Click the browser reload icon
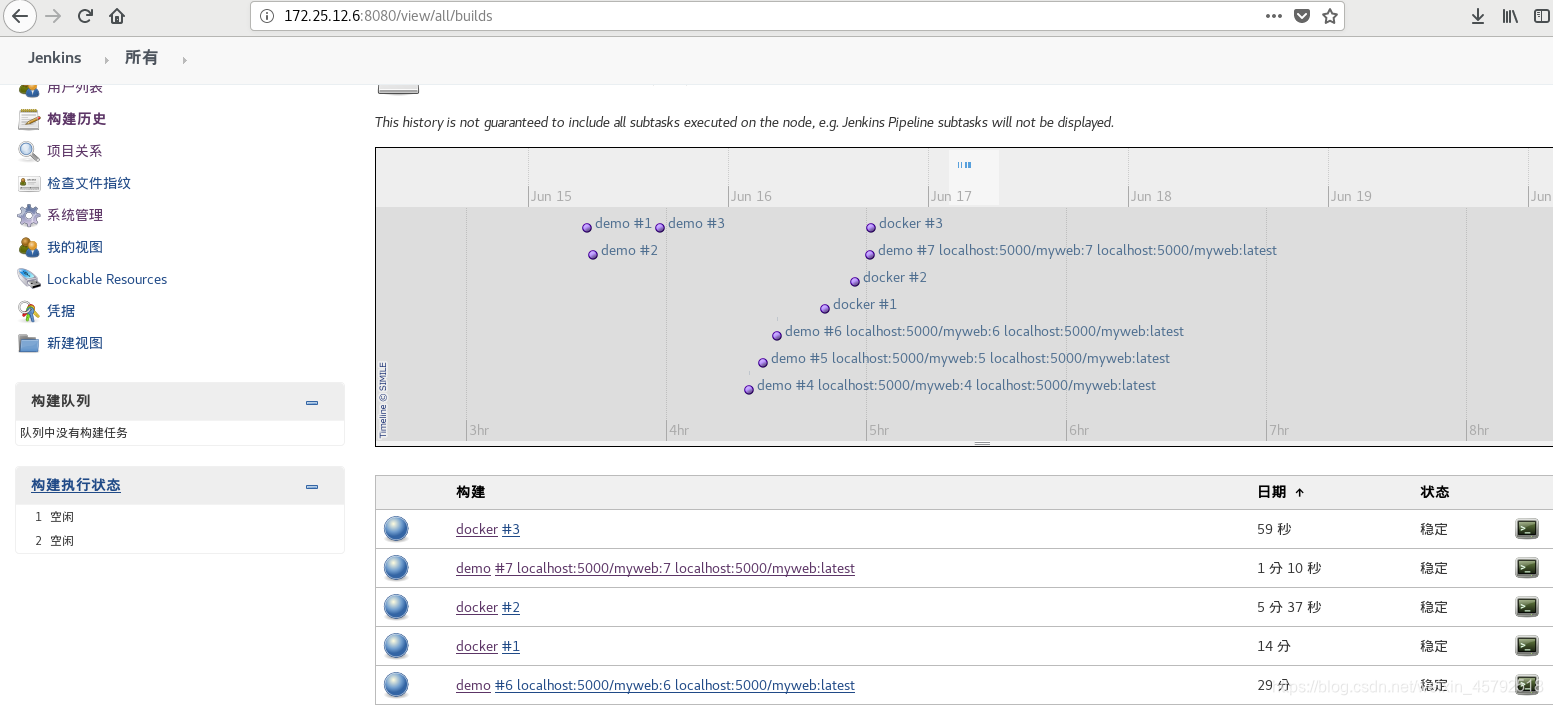 coord(85,16)
